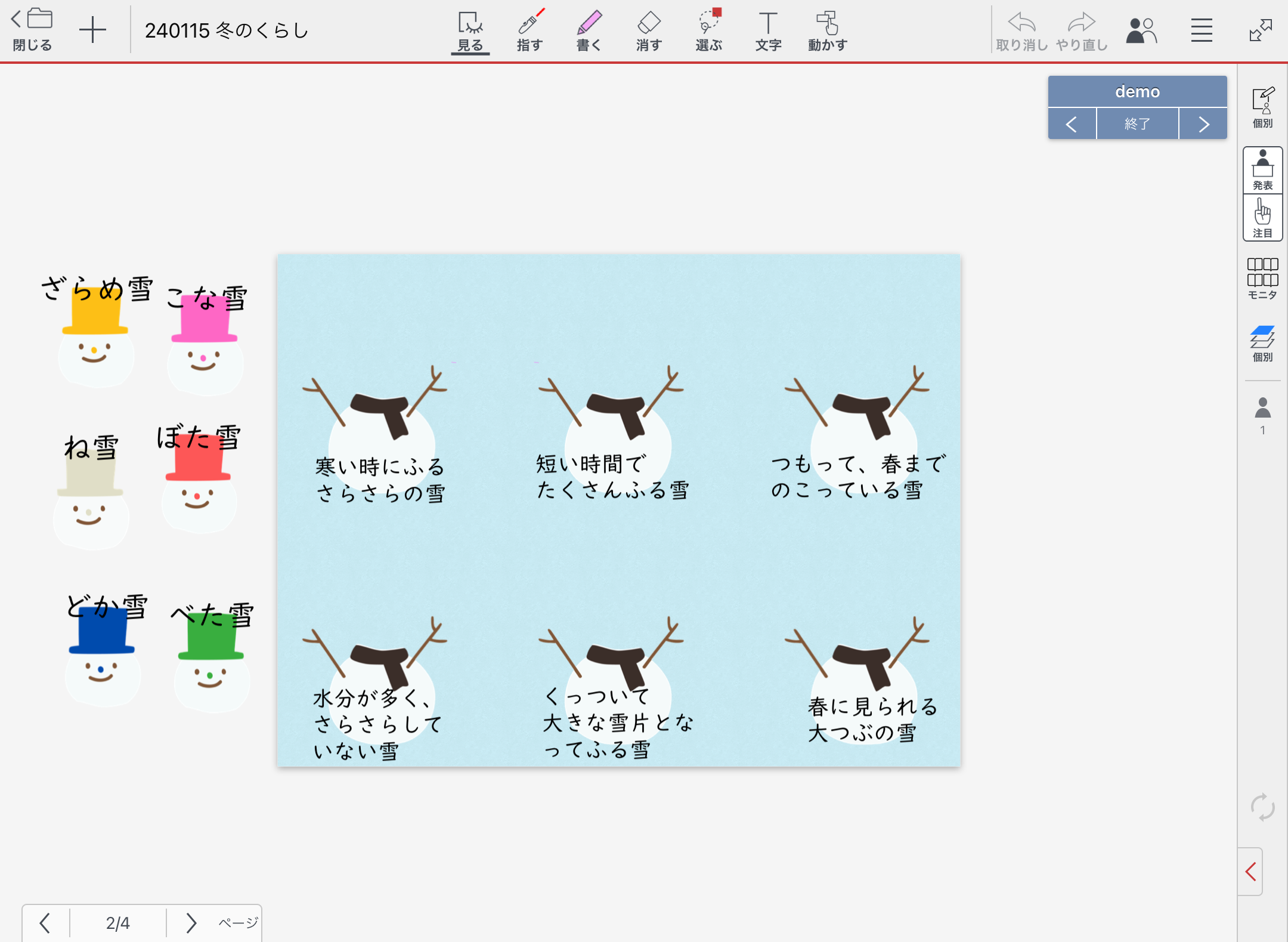Open the hamburger menu
This screenshot has width=1288, height=942.
1202,31
